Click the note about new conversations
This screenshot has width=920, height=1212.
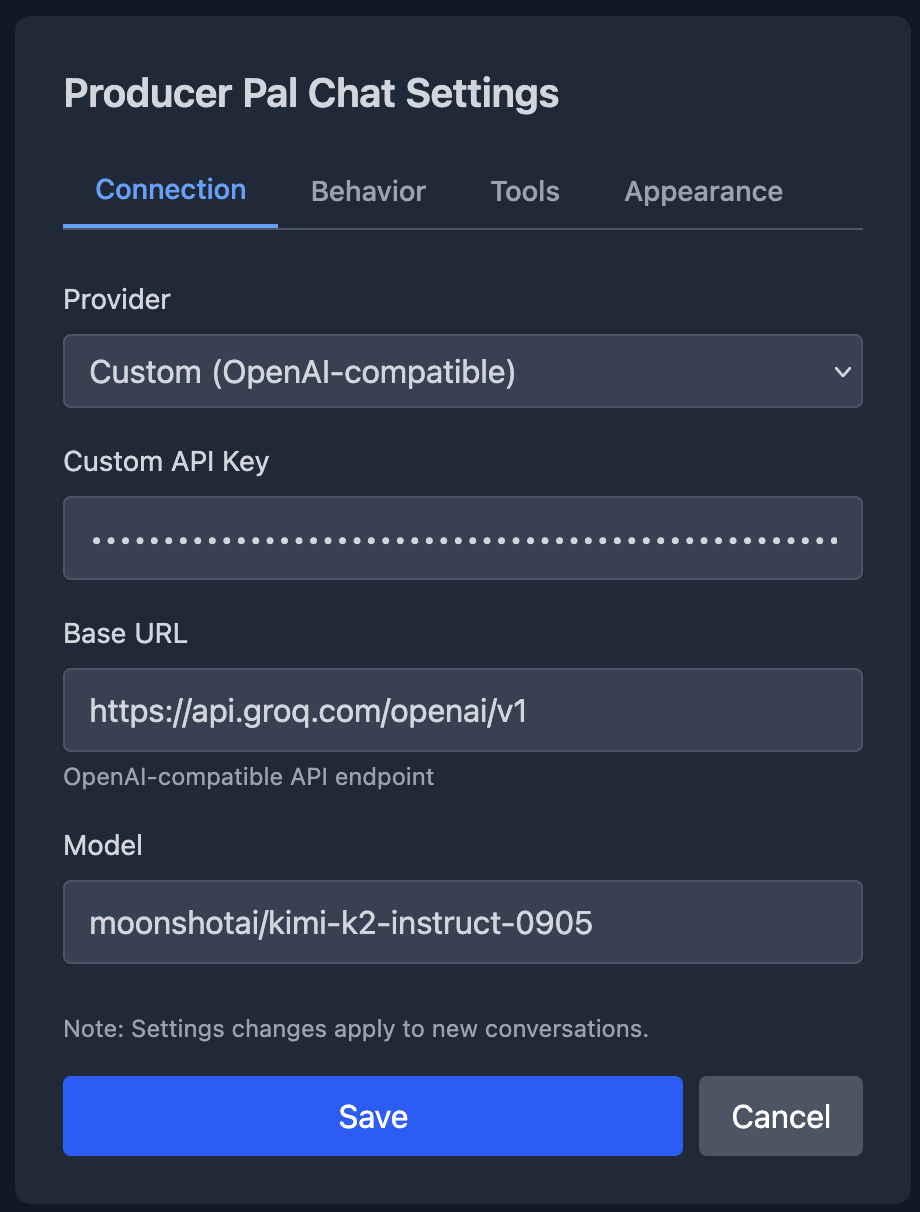click(356, 1029)
